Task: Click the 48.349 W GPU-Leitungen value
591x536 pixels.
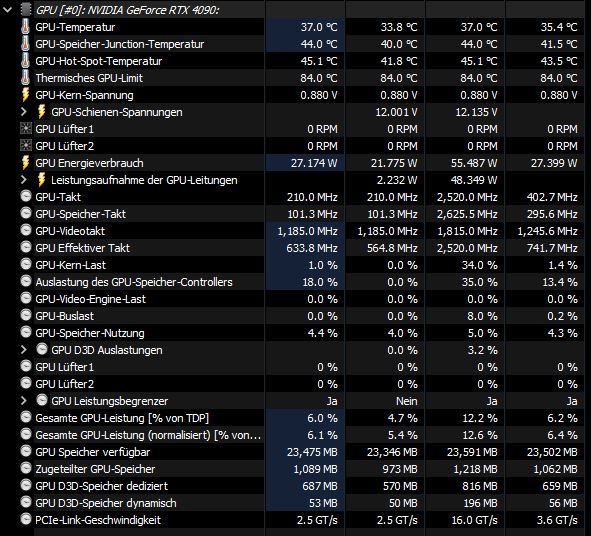Action: click(474, 180)
